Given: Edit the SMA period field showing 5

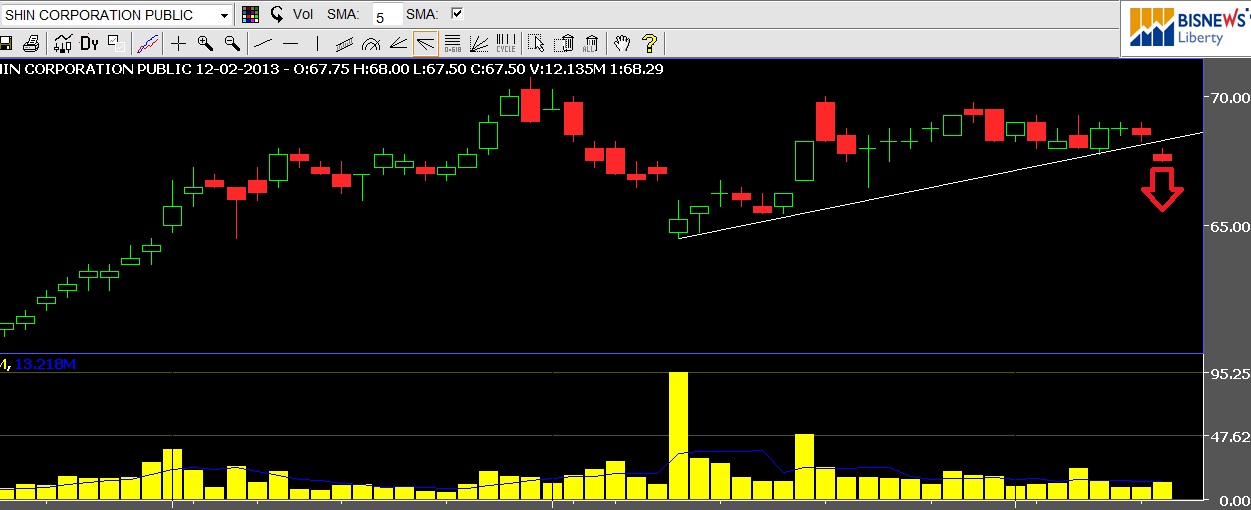Looking at the screenshot, I should click(x=387, y=16).
